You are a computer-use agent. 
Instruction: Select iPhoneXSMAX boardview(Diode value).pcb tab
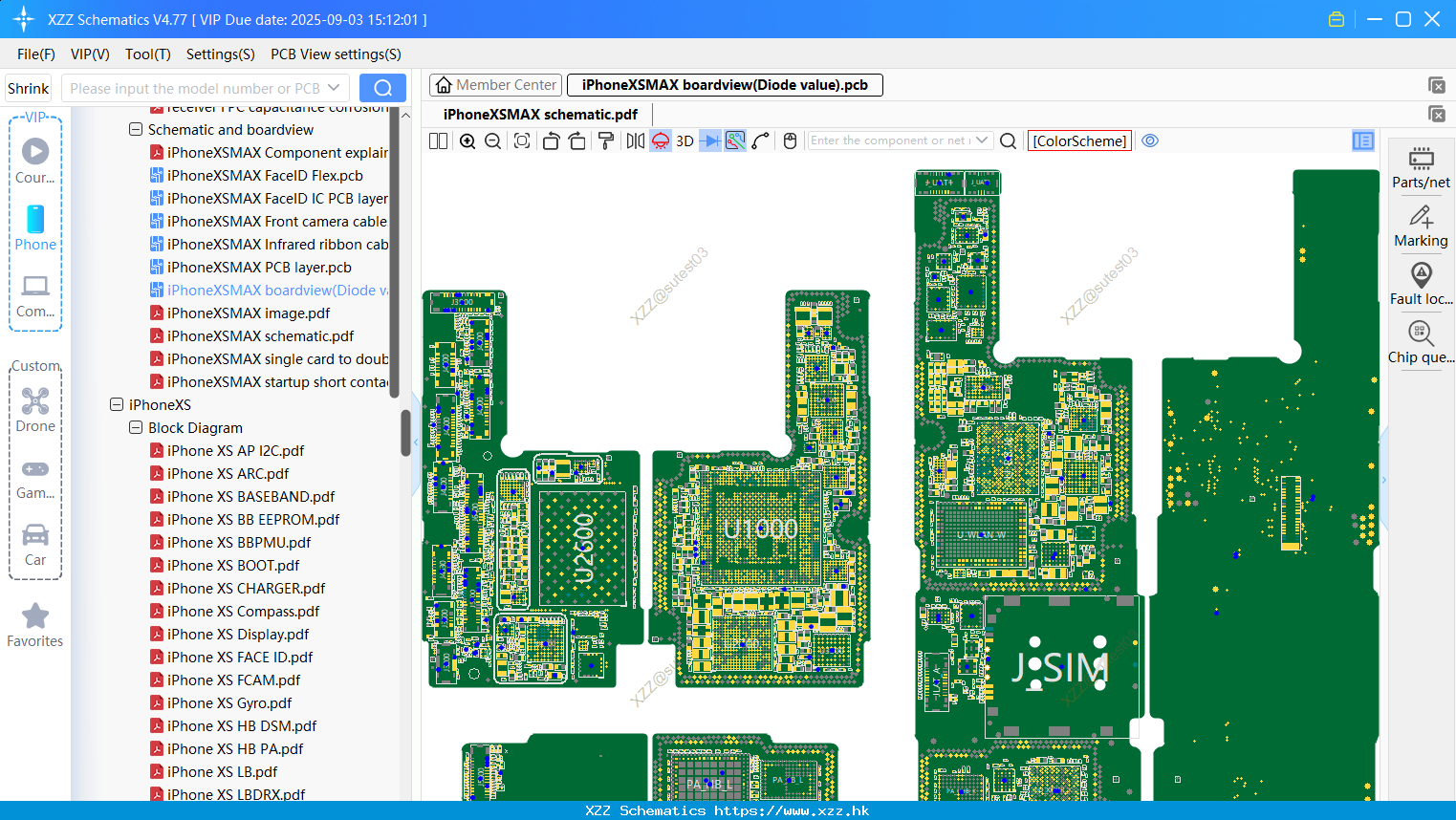click(725, 85)
